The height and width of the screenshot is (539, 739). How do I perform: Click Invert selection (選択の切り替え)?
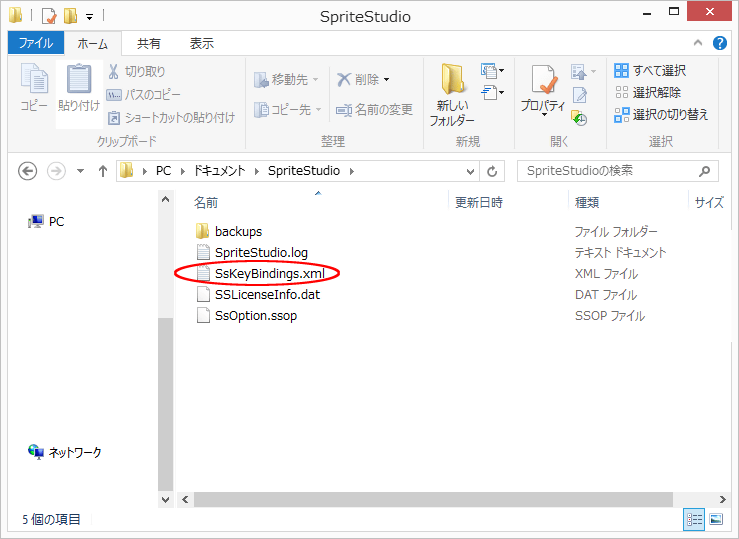pyautogui.click(x=661, y=114)
